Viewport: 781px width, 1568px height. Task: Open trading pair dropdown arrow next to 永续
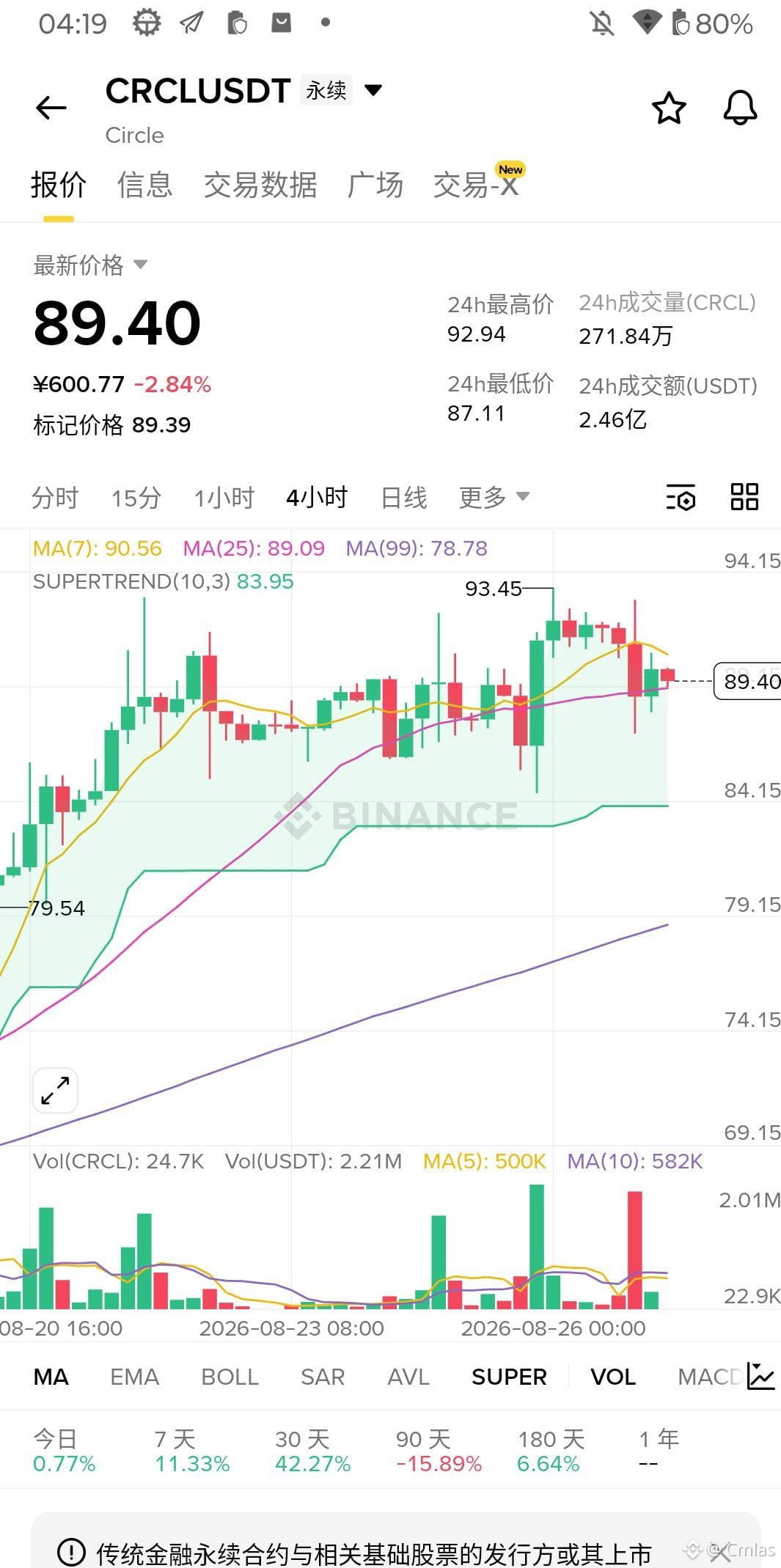click(373, 90)
